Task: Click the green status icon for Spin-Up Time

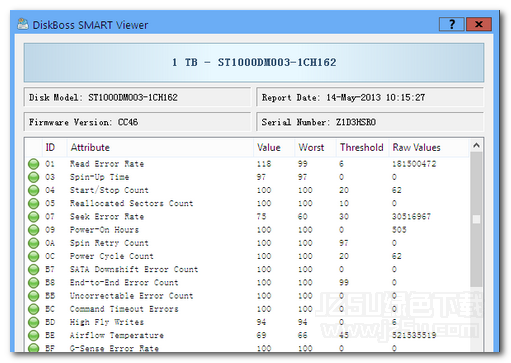Action: click(x=33, y=177)
